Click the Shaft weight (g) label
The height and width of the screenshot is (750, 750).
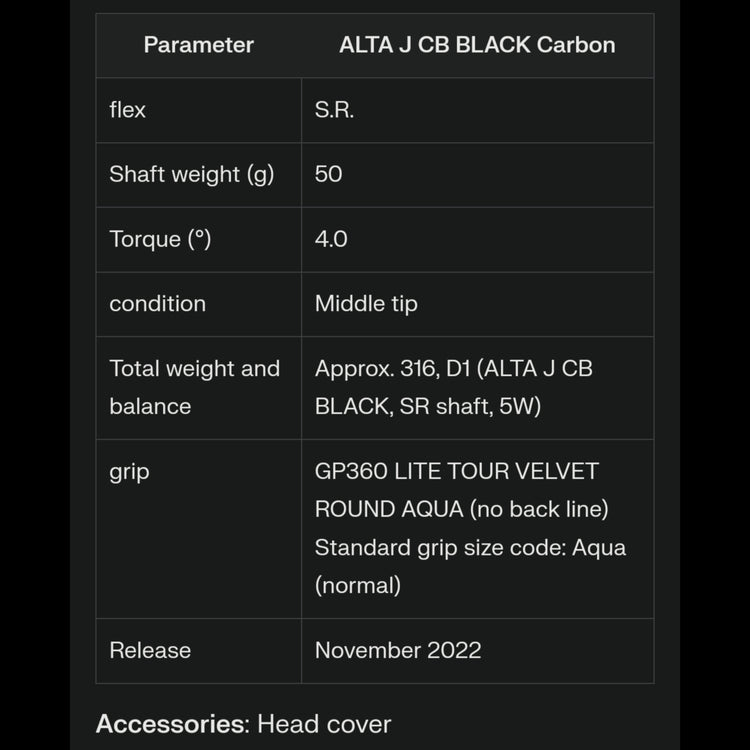pyautogui.click(x=191, y=174)
